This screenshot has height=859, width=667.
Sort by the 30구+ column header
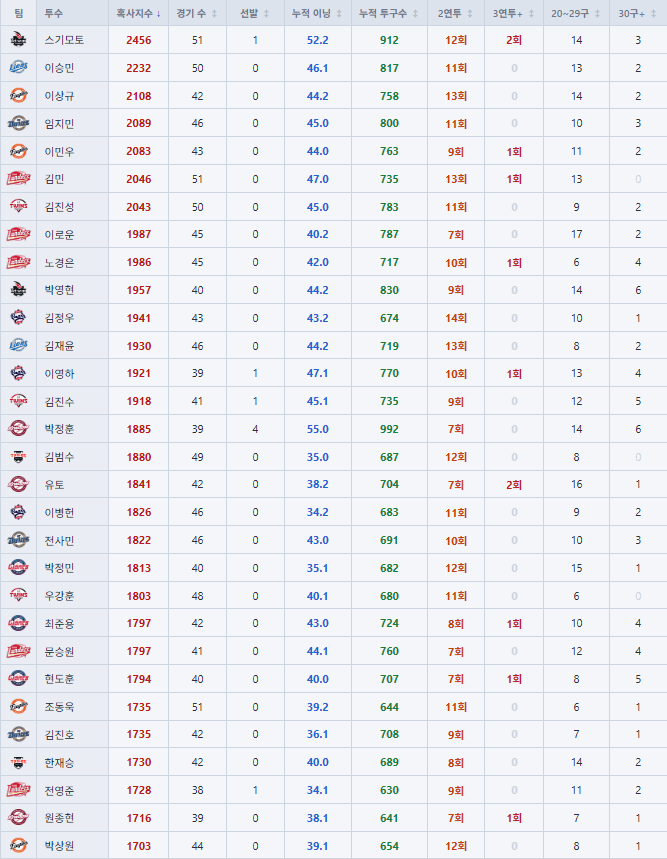pyautogui.click(x=638, y=13)
